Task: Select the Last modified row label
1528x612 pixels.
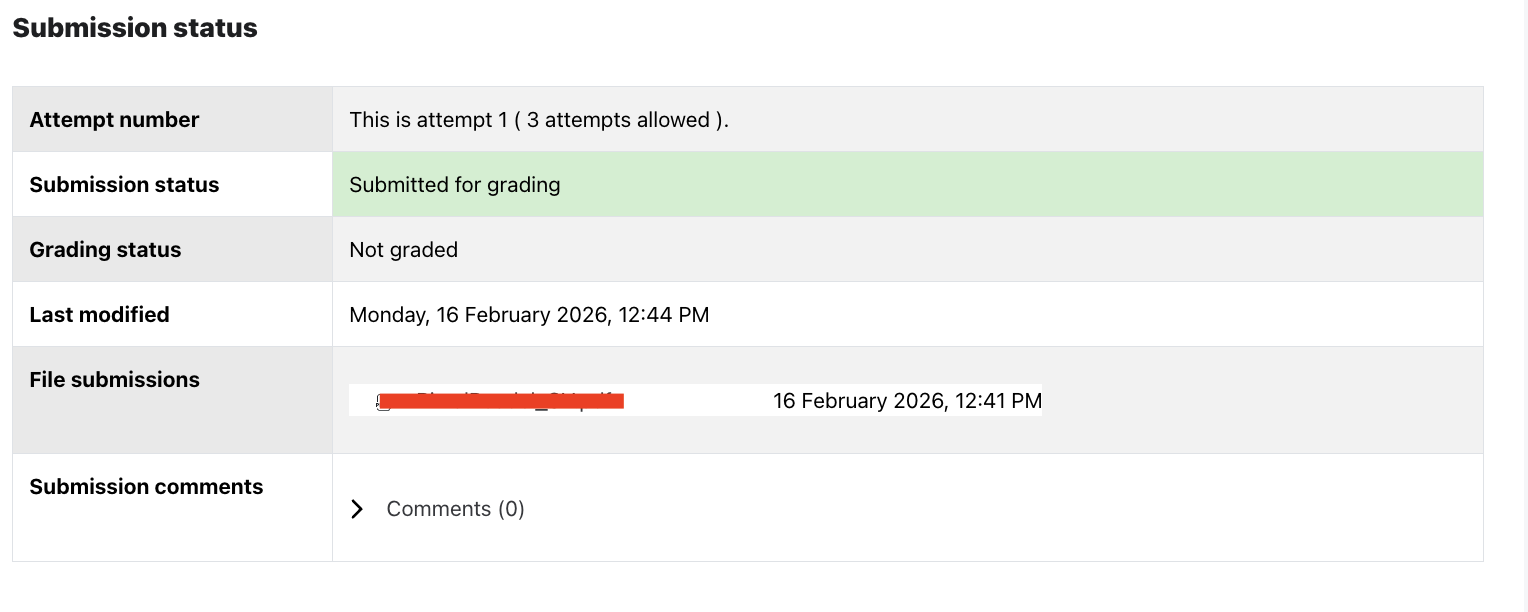Action: click(99, 315)
